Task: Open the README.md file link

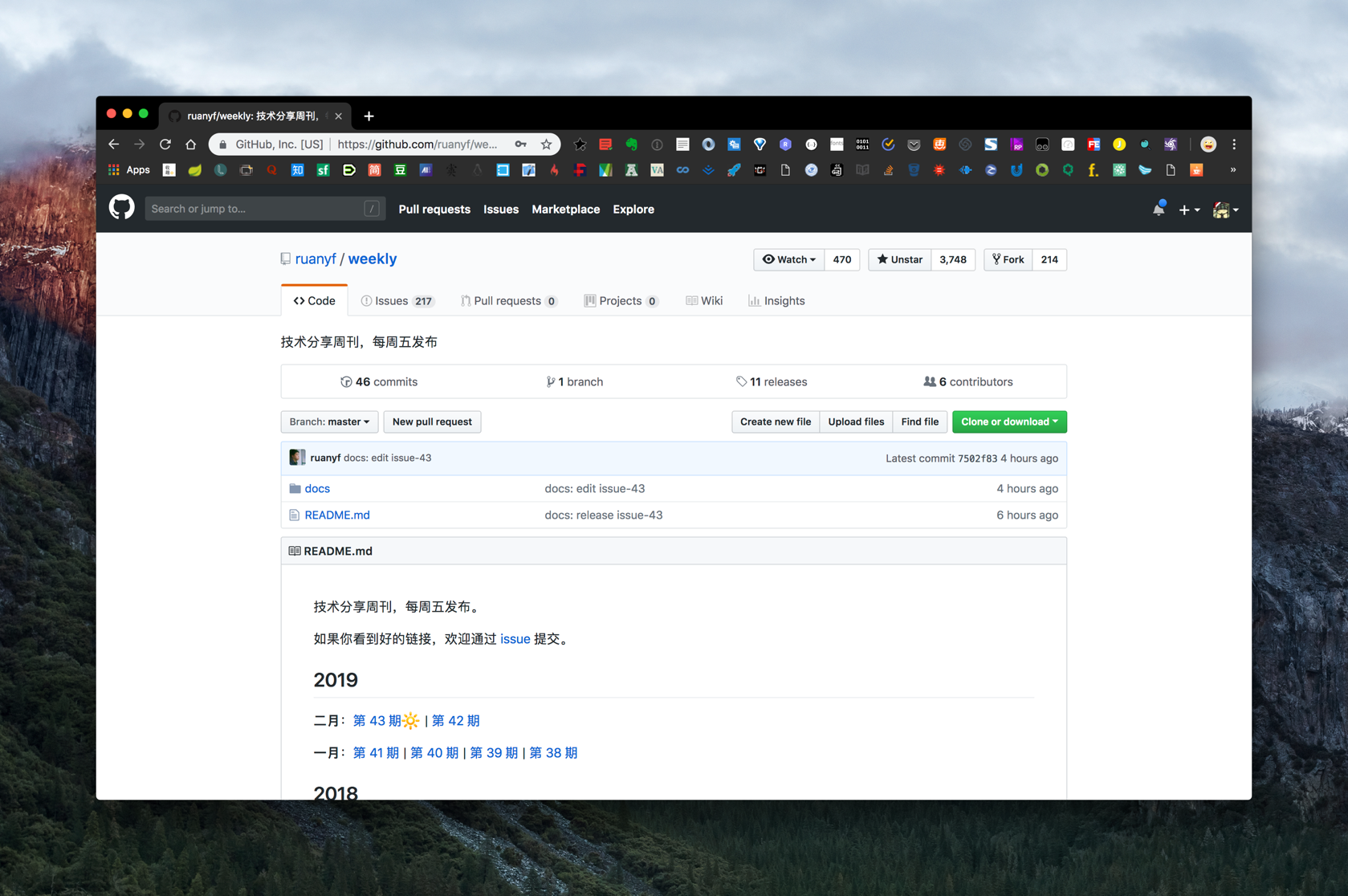Action: click(x=337, y=515)
